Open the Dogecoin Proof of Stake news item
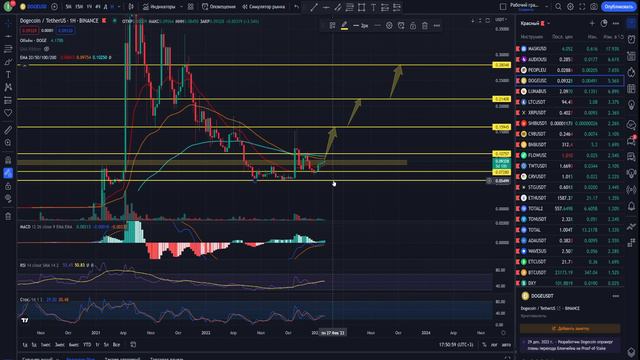This screenshot has height=360, width=640. pos(570,345)
